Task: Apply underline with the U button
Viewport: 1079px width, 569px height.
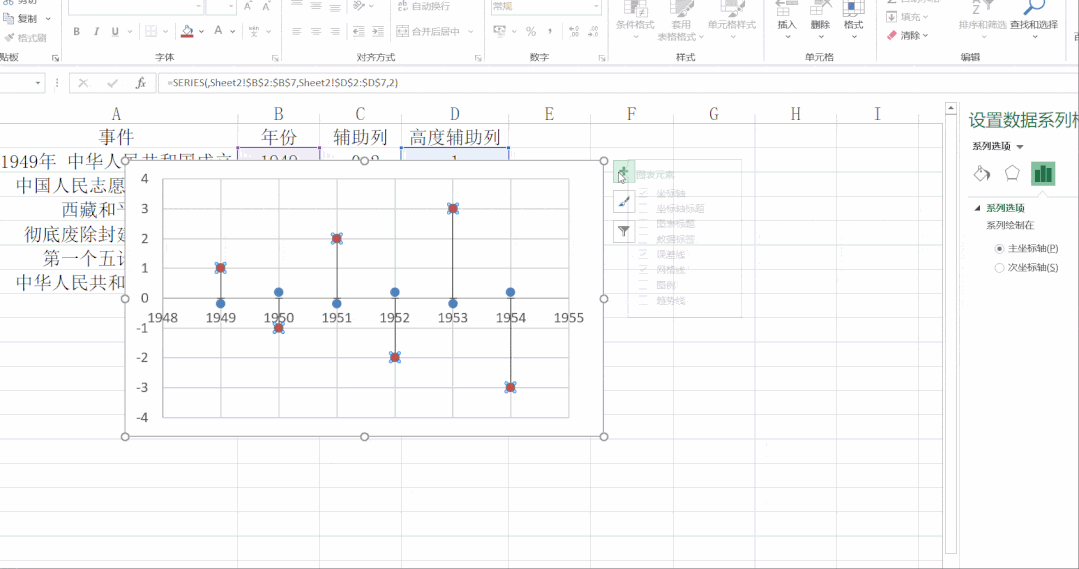Action: click(115, 32)
